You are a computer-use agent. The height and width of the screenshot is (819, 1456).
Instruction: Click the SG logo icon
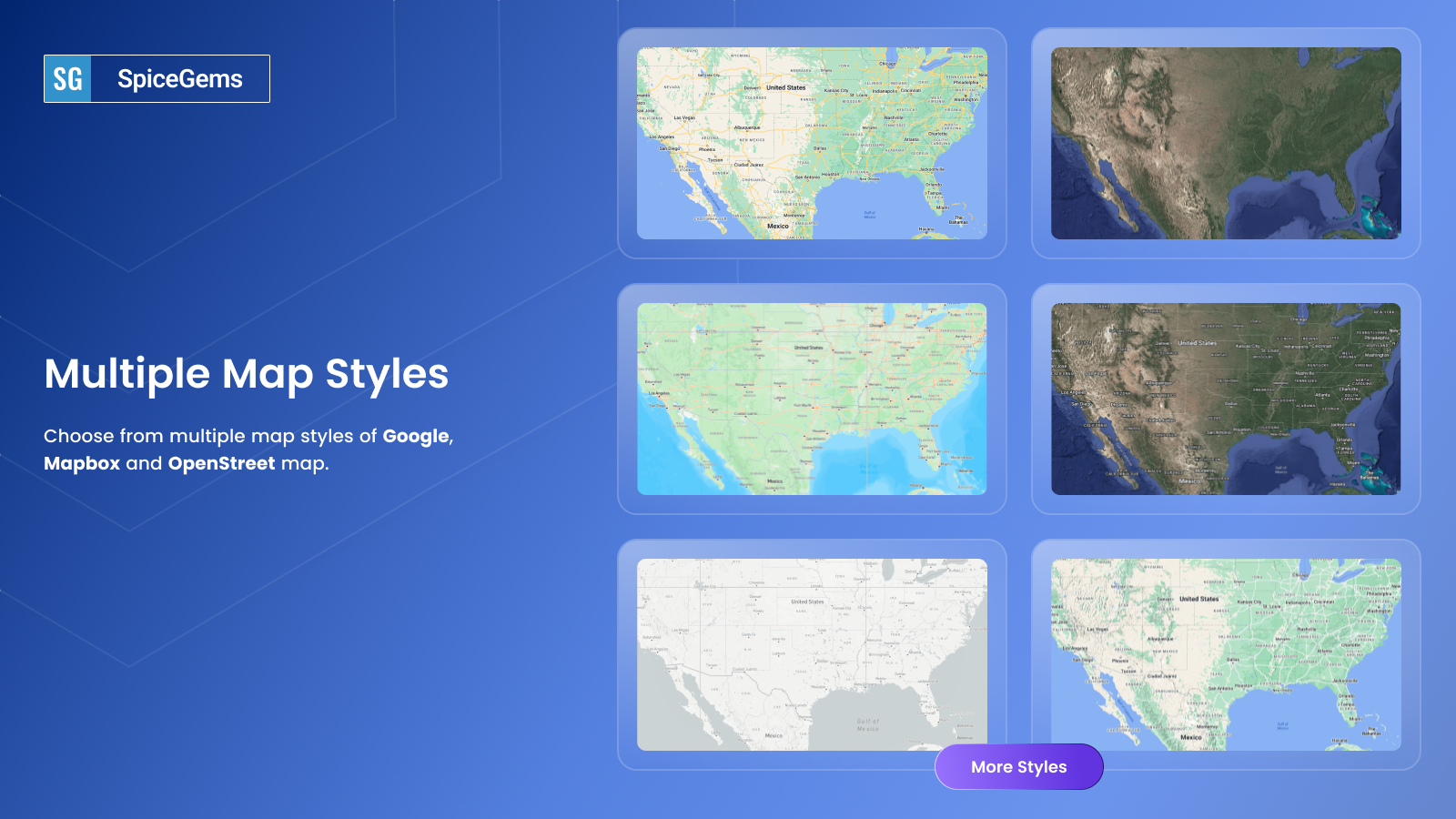click(x=67, y=79)
